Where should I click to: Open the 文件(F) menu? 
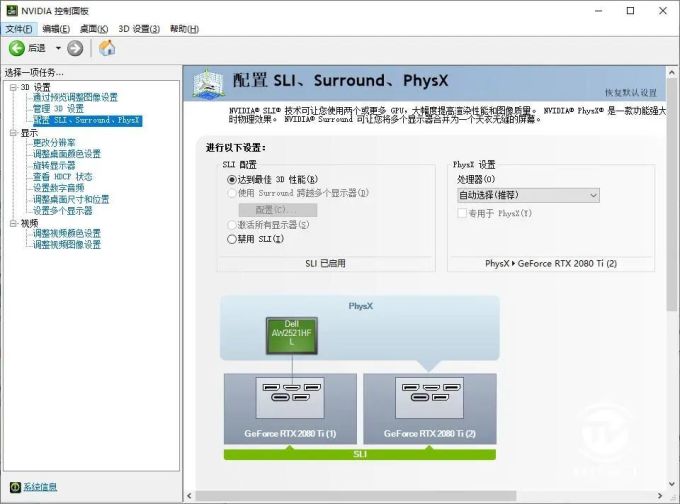click(19, 29)
